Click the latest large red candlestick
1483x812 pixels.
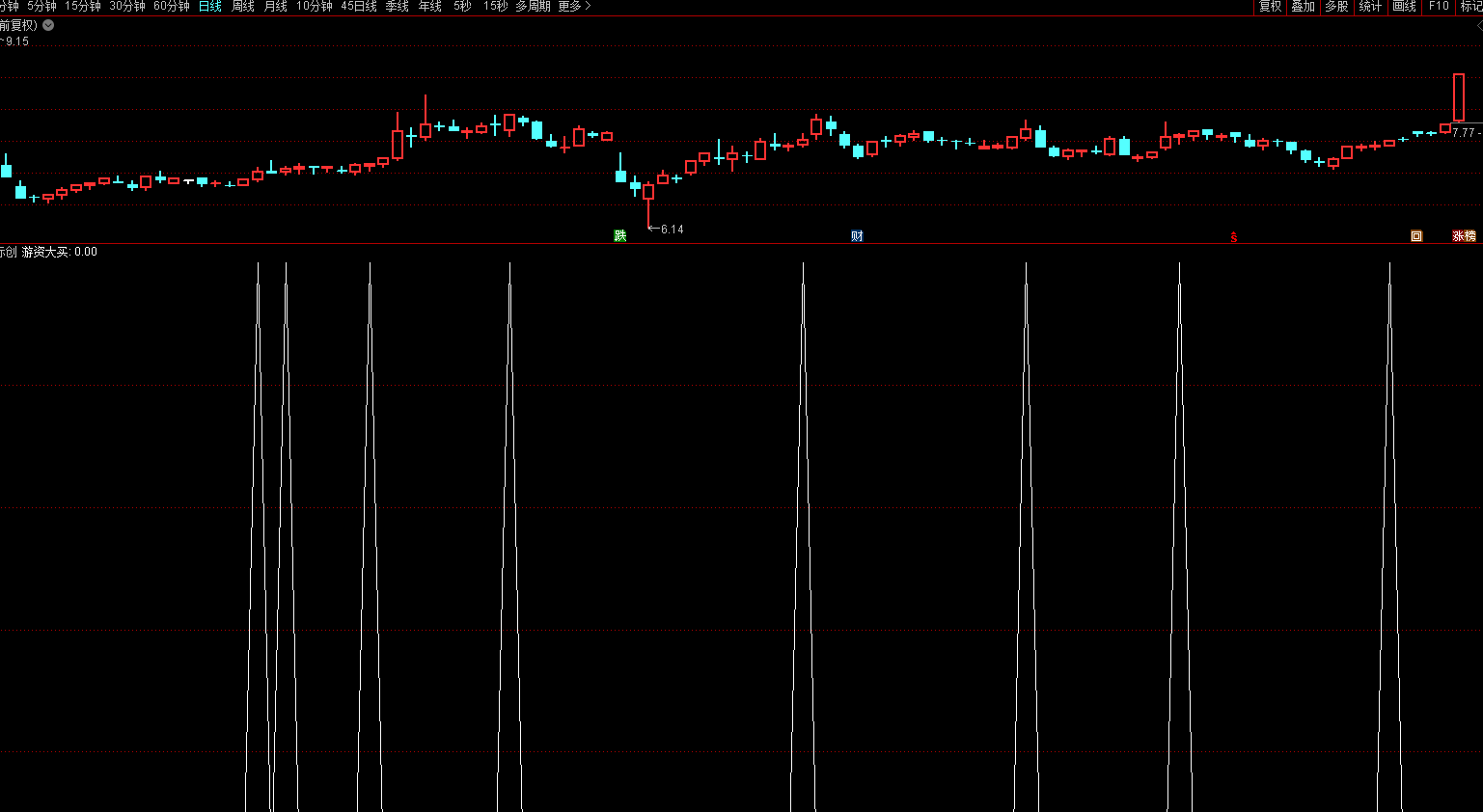tap(1459, 97)
